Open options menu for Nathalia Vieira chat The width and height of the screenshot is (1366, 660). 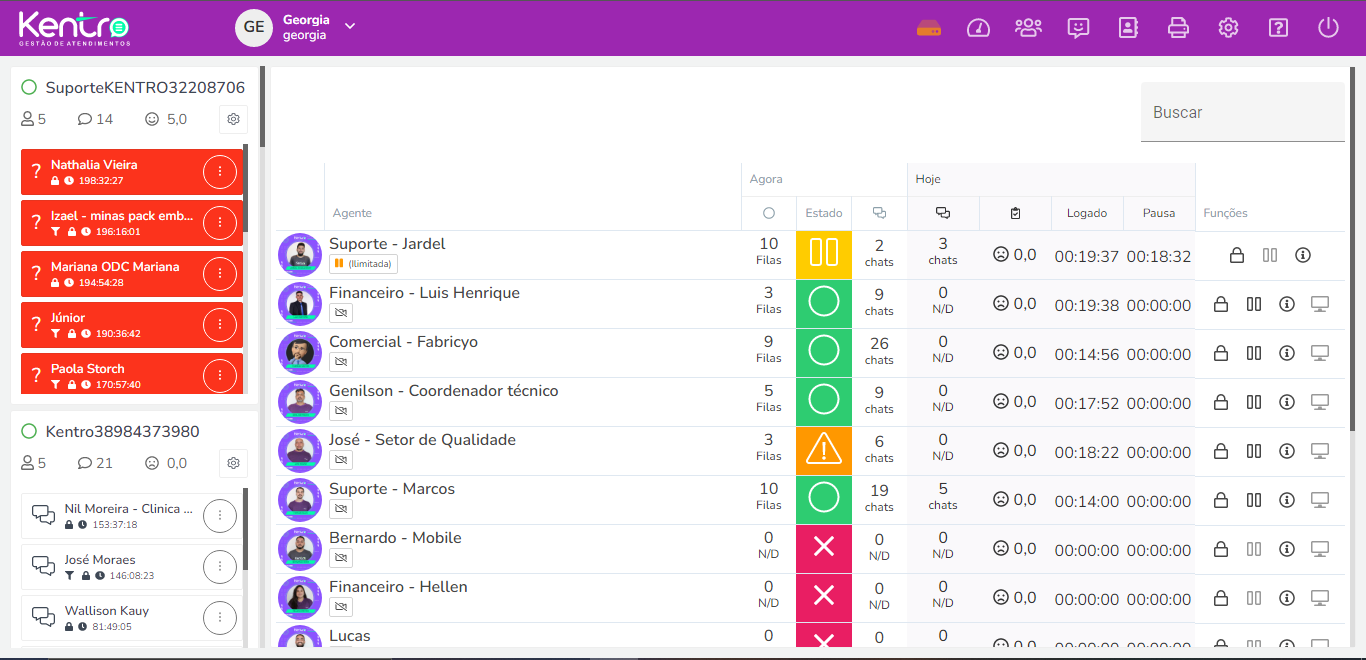220,172
